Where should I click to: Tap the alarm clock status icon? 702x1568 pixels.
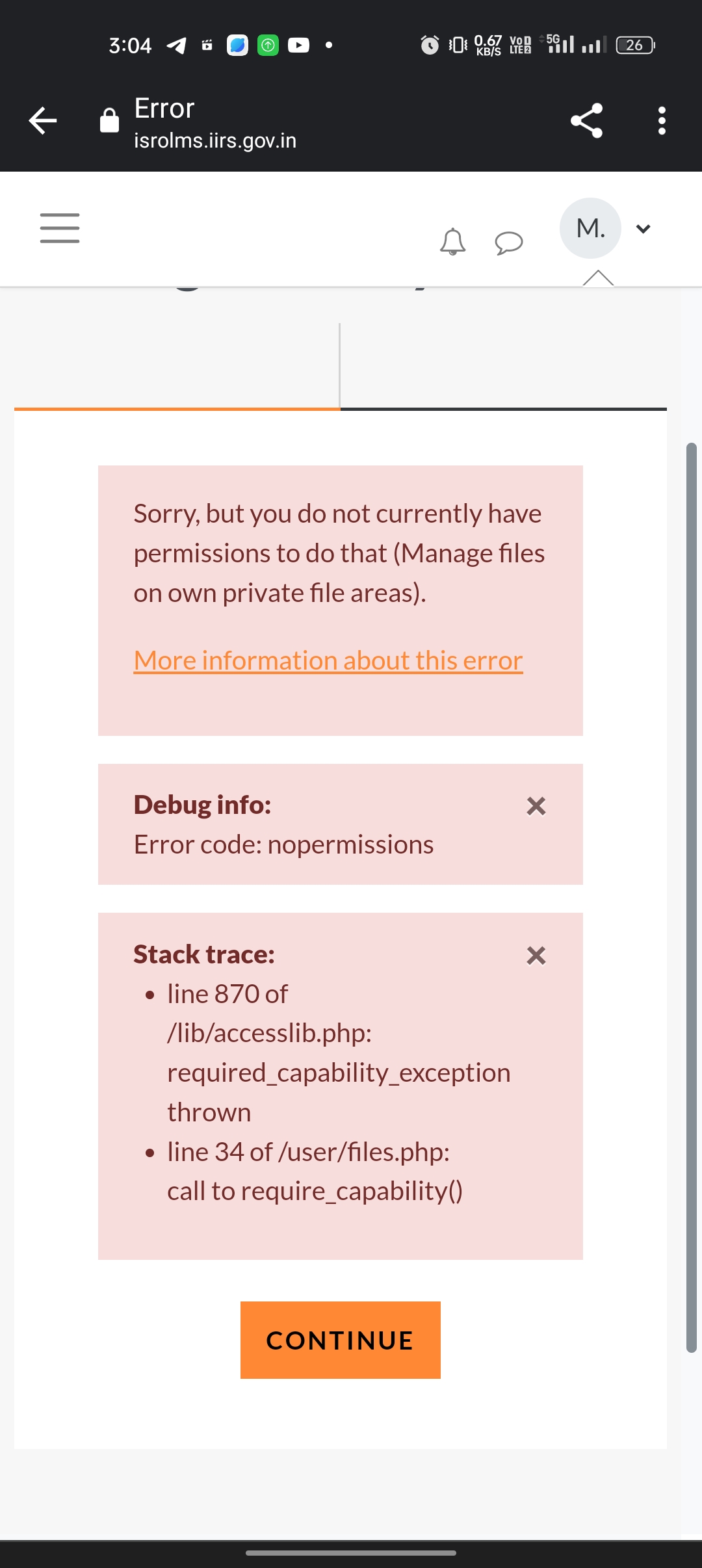(430, 45)
